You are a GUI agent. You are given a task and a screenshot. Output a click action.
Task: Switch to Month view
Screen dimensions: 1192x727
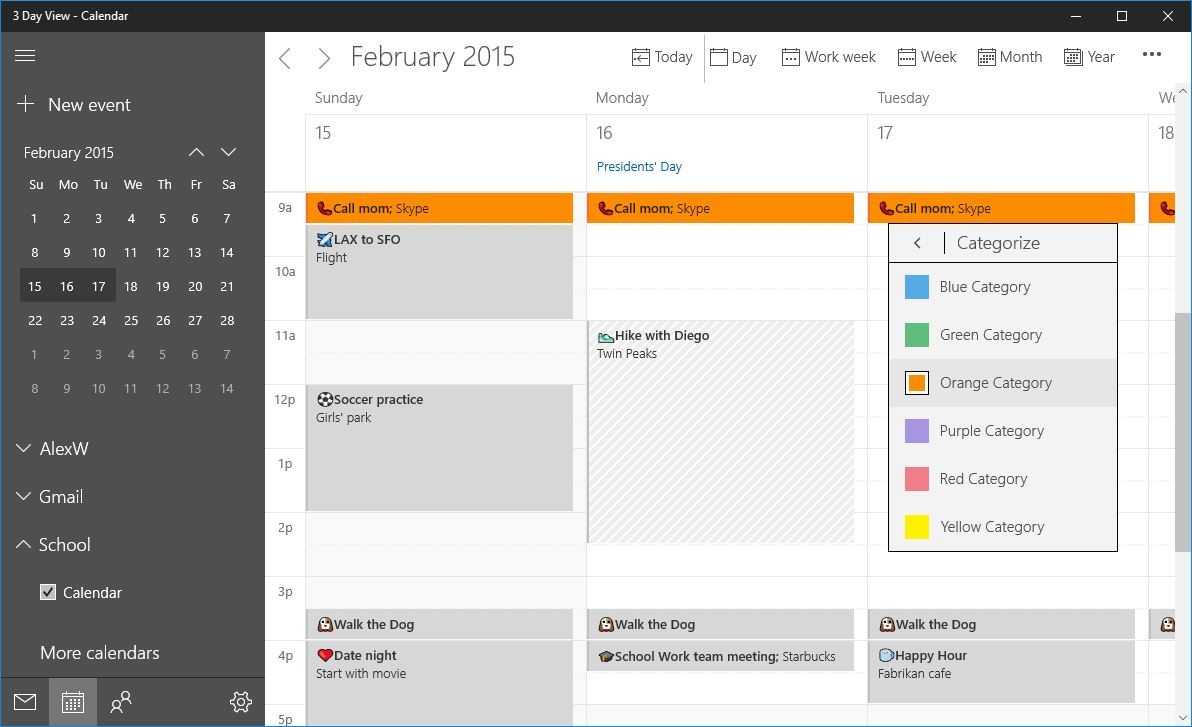tap(1010, 57)
